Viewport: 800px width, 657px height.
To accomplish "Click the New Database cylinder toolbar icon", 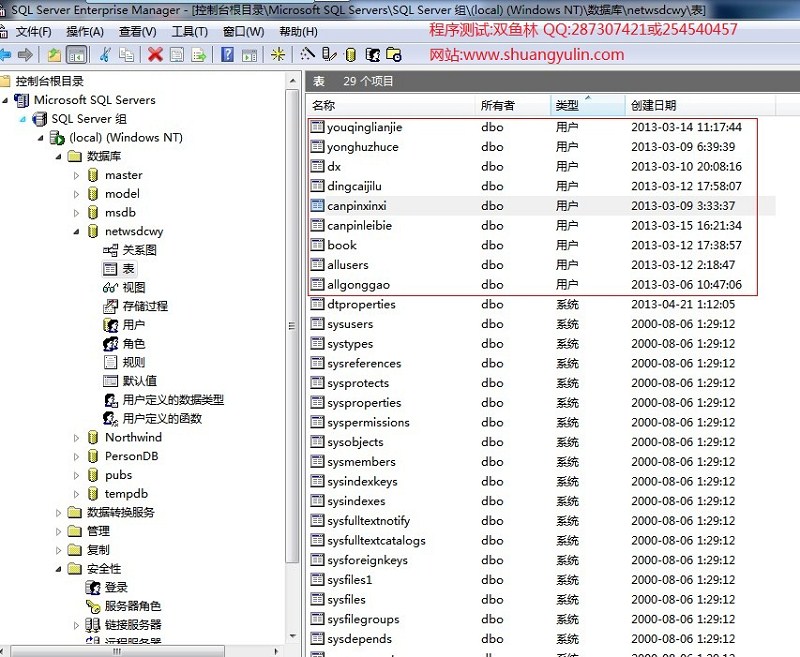I will (351, 55).
